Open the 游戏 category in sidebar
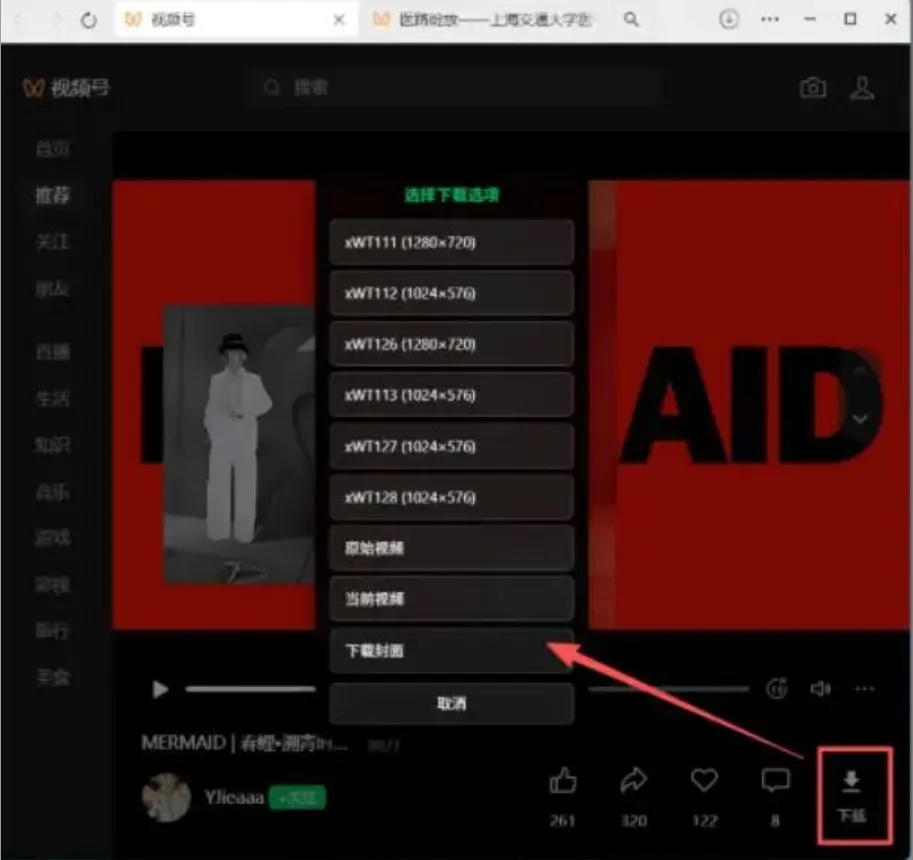Image resolution: width=913 pixels, height=860 pixels. tap(52, 538)
